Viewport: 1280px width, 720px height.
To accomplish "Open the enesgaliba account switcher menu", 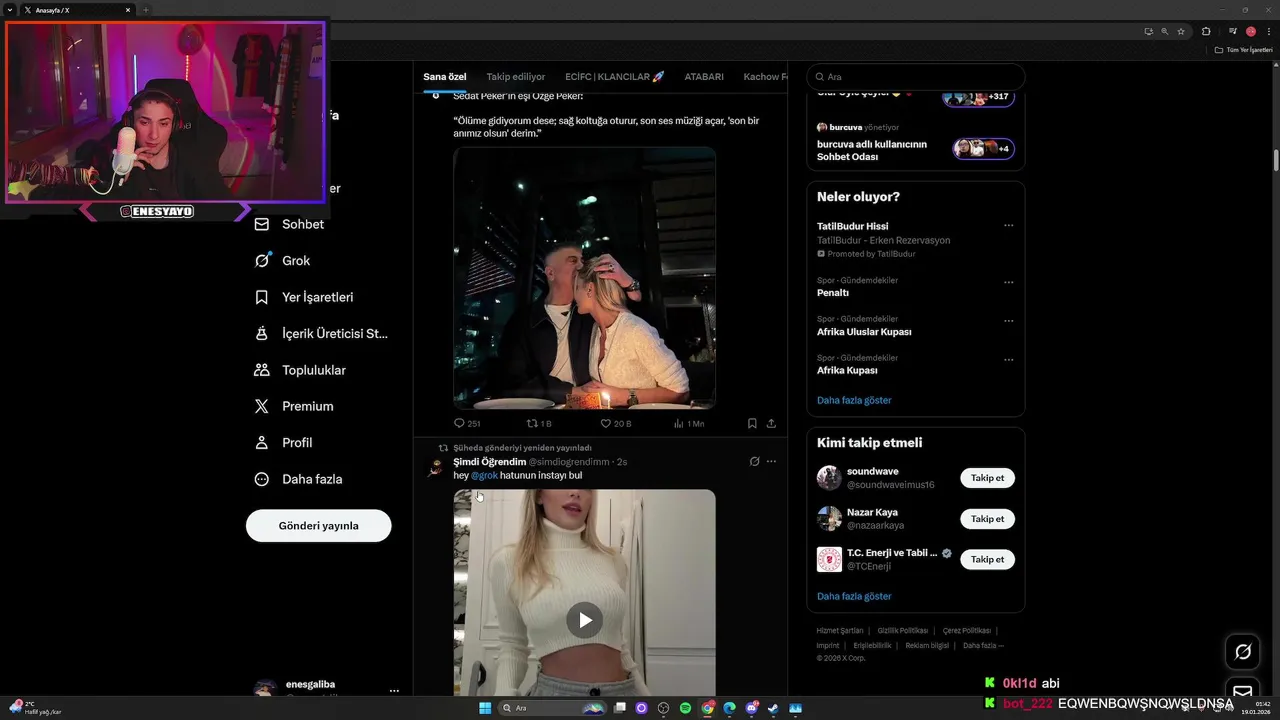I will [394, 690].
